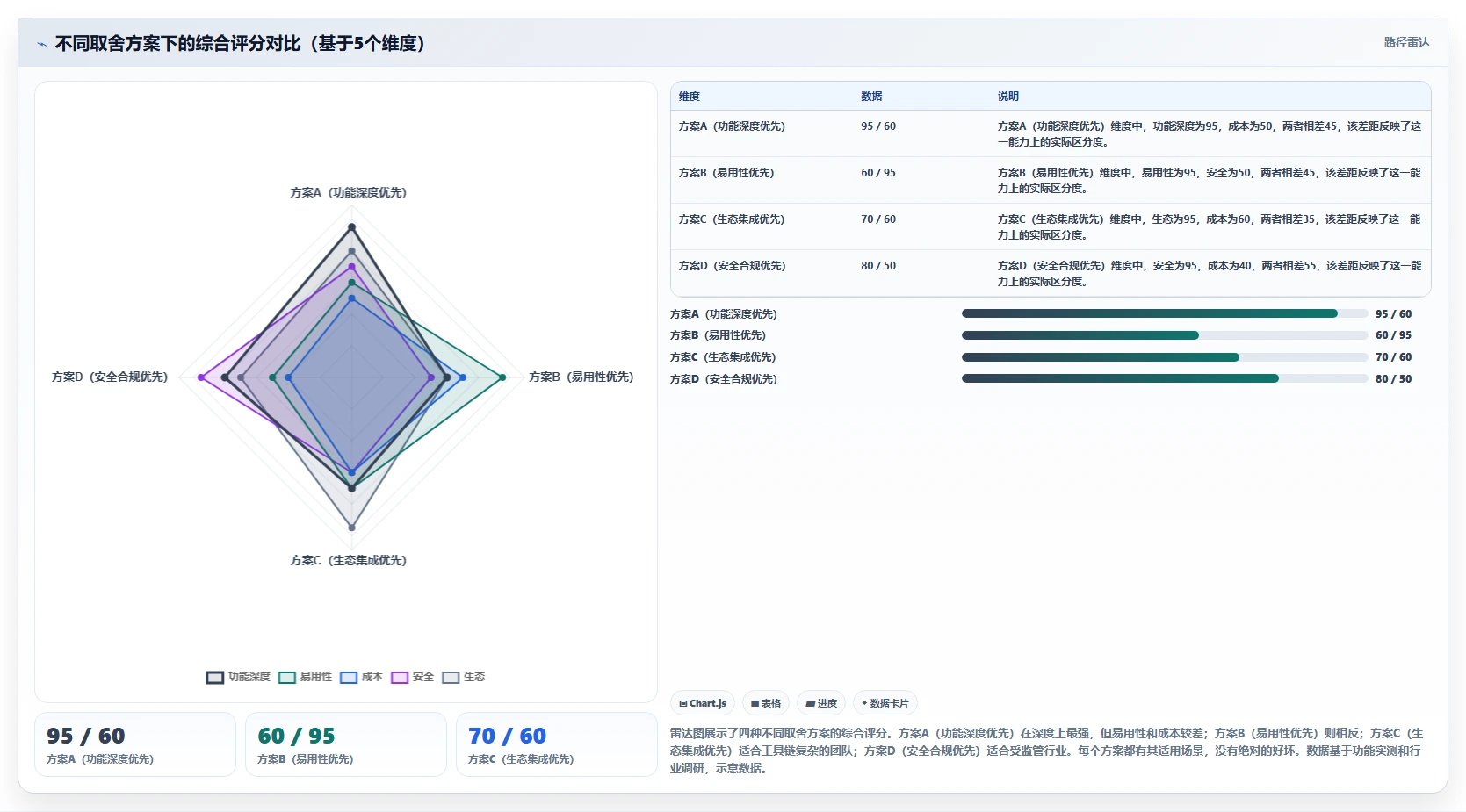1466x812 pixels.
Task: Click the page title 不同取舍方案下的综合评分对比
Action: click(x=240, y=44)
